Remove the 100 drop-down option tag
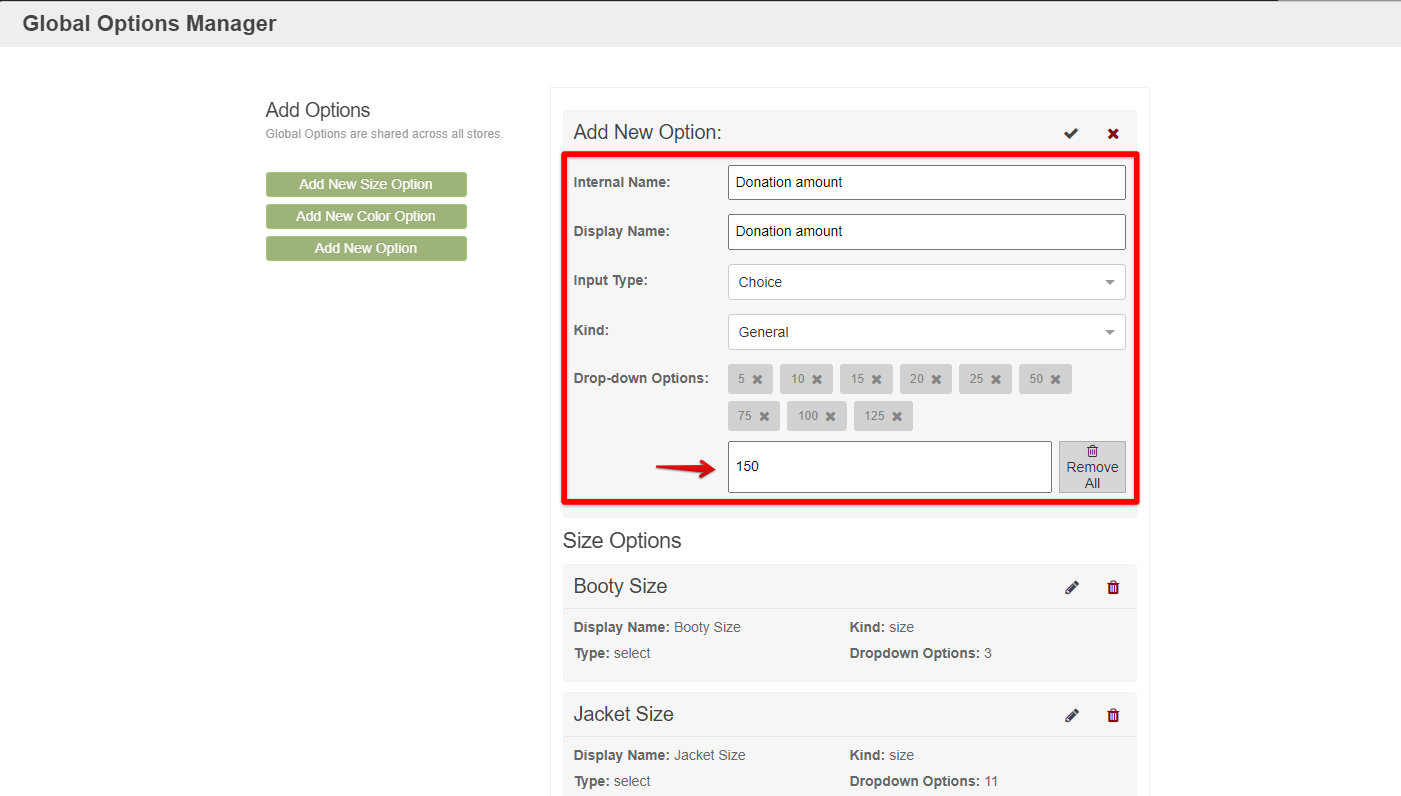Screen dimensions: 1401x796 pos(830,416)
